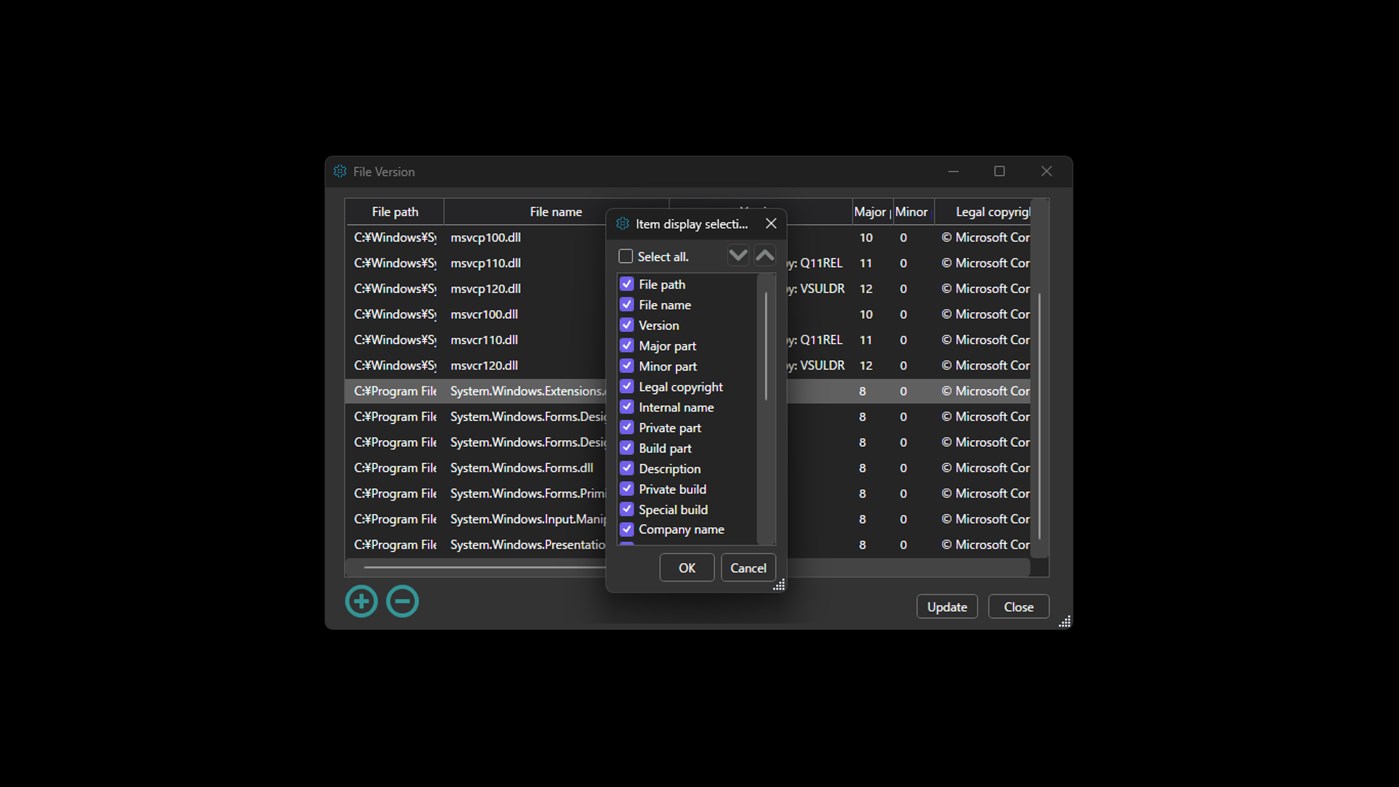
Task: Uncheck the File path display option
Action: tap(626, 284)
